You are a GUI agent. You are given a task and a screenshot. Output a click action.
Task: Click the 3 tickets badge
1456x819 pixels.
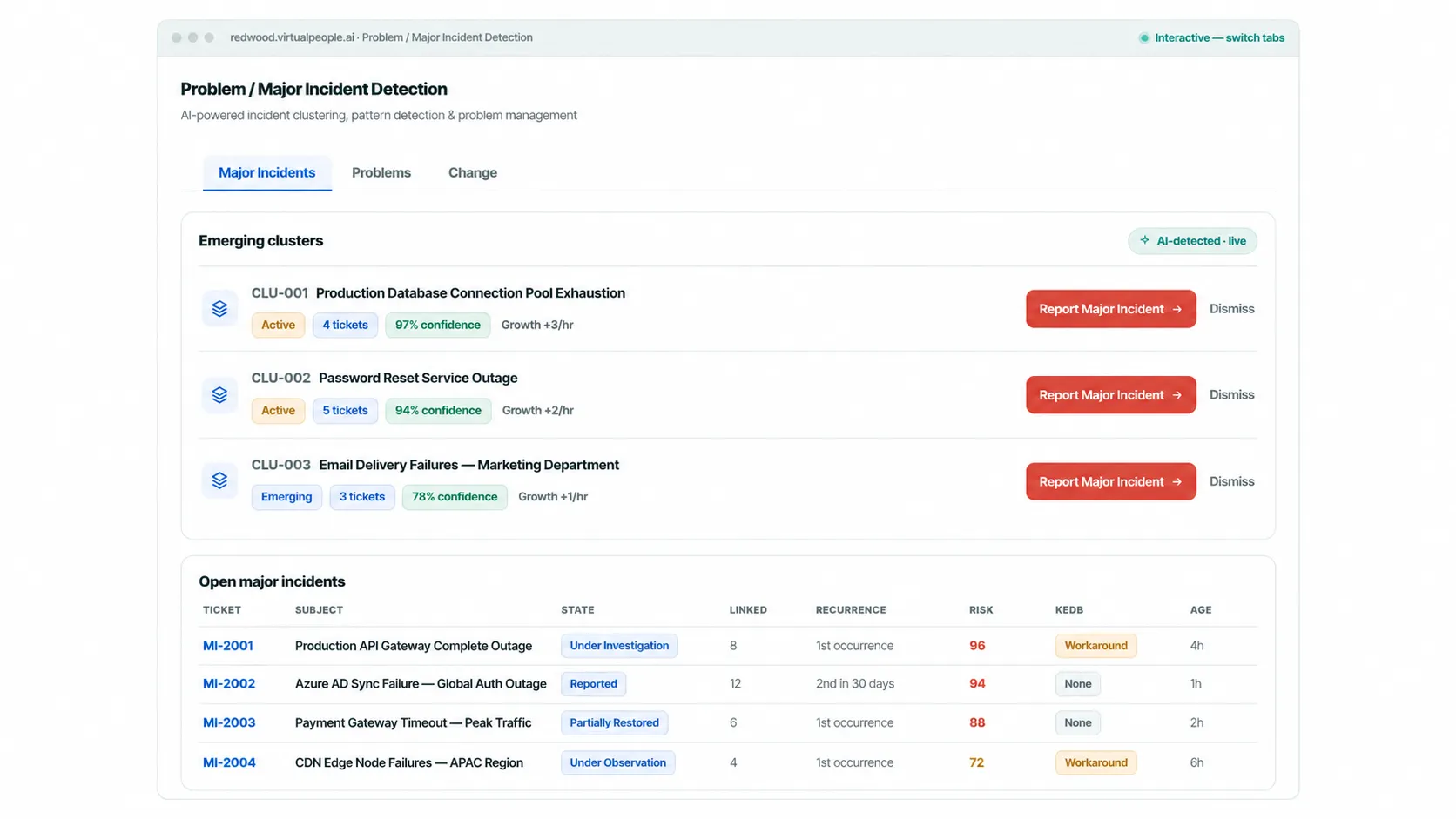click(362, 497)
